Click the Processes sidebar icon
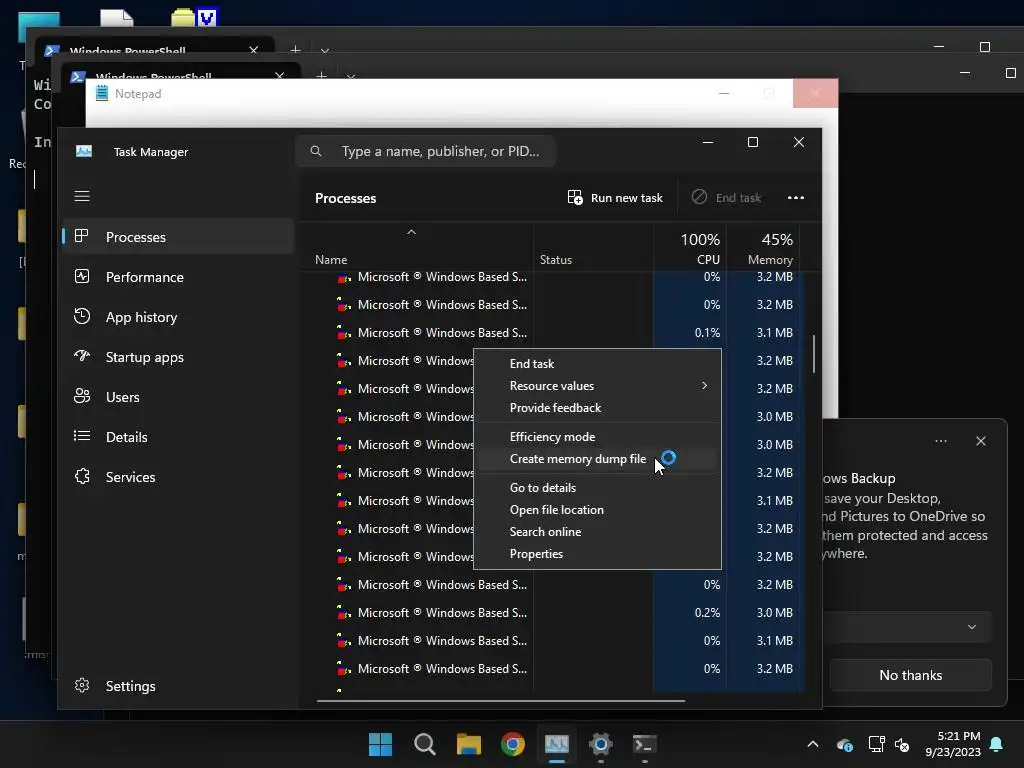The image size is (1024, 768). (82, 236)
